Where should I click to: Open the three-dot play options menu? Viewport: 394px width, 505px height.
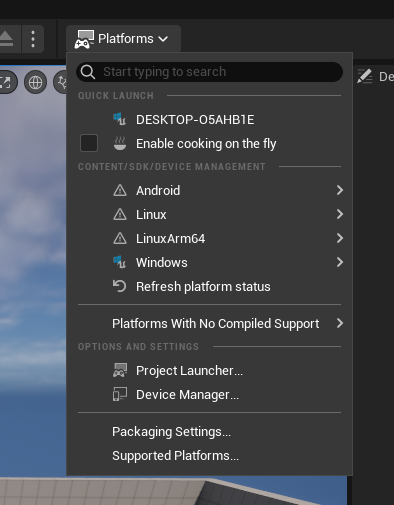(33, 39)
